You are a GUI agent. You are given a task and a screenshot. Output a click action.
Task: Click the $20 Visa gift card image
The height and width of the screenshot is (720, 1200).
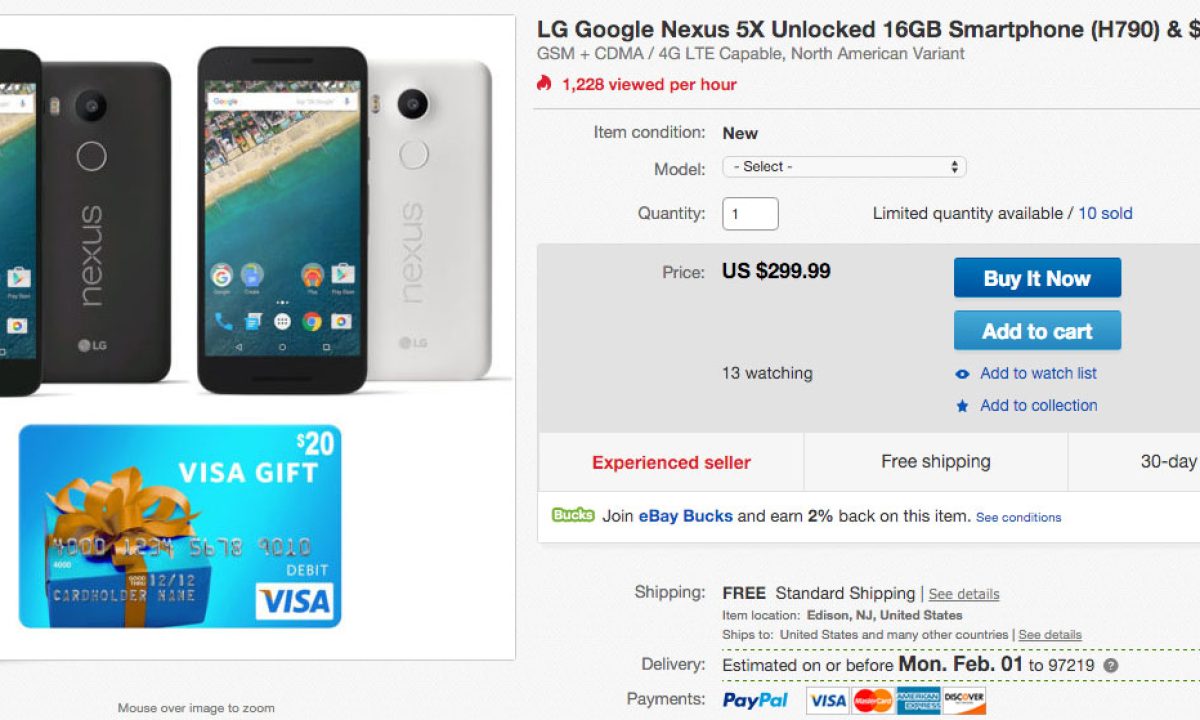[180, 526]
